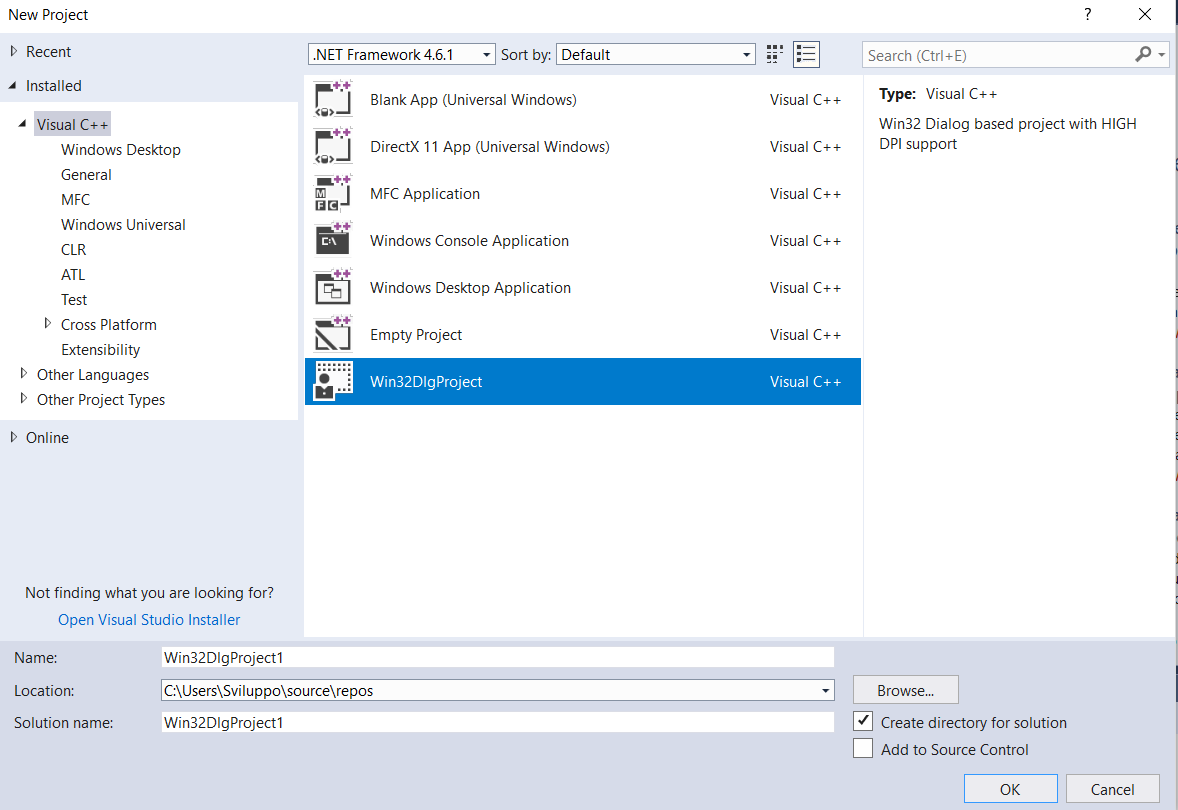Image resolution: width=1178 pixels, height=810 pixels.
Task: Expand the Cross Platform tree node
Action: coord(48,324)
